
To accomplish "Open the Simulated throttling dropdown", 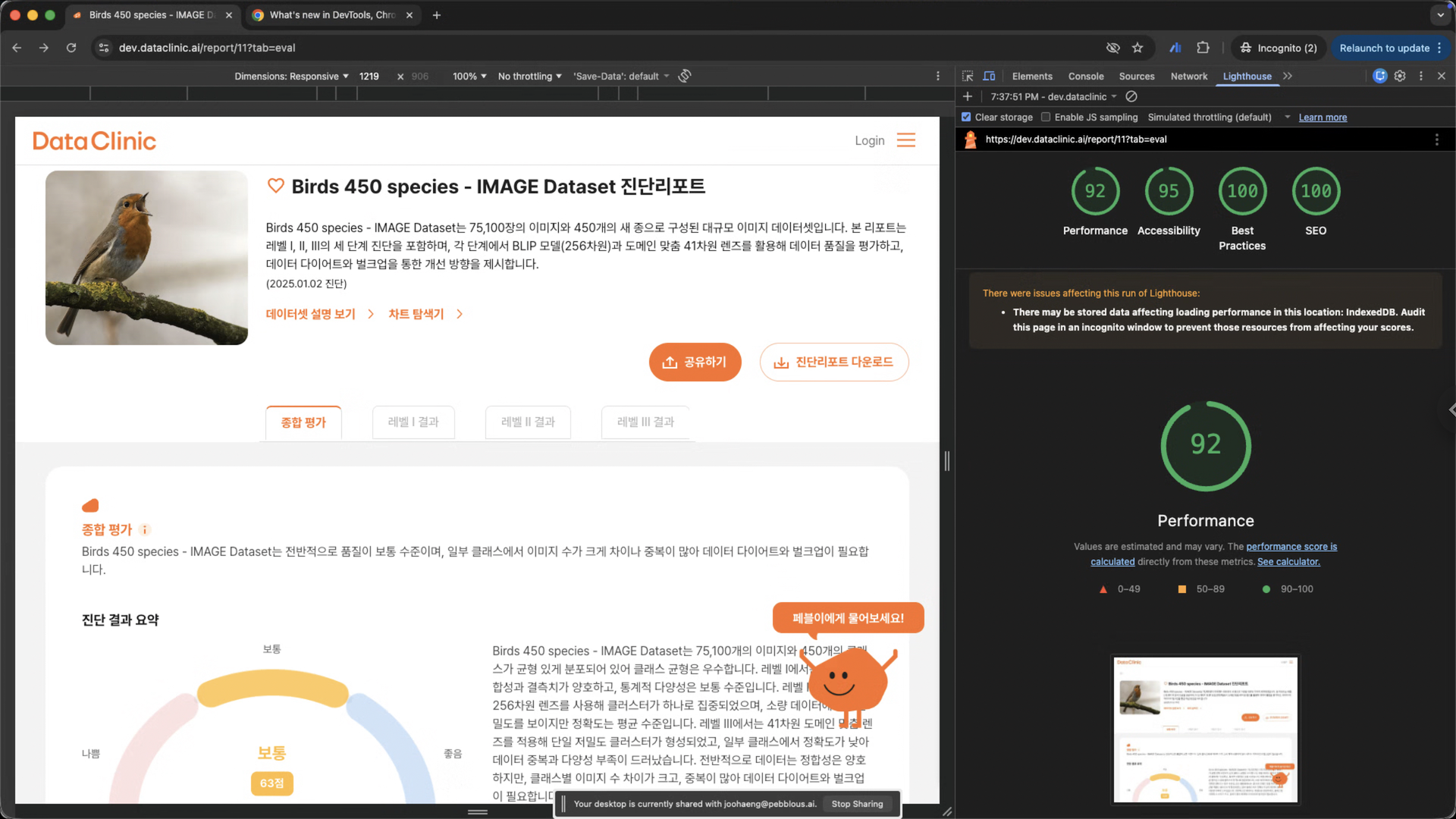I will tap(1210, 117).
